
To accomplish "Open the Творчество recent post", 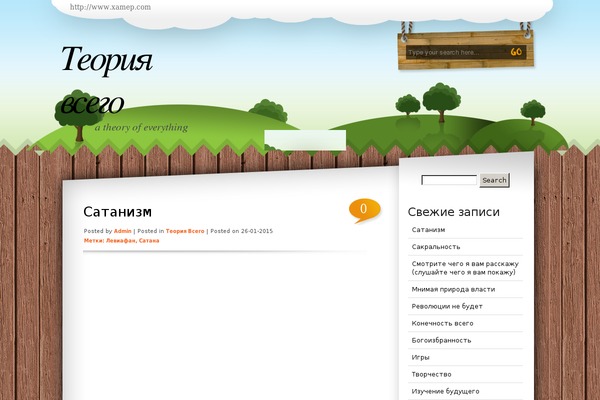I will pyautogui.click(x=432, y=374).
